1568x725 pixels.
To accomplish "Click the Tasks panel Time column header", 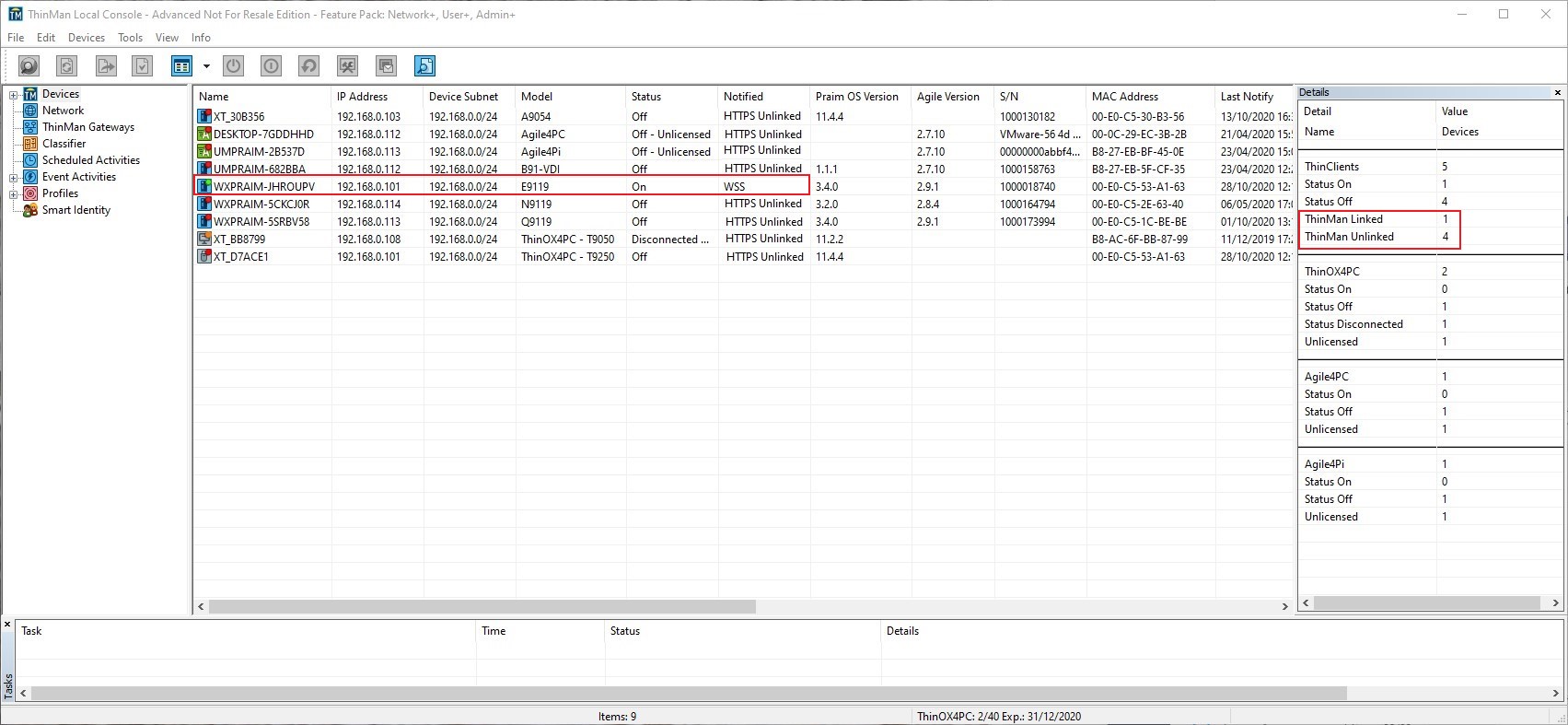I will pyautogui.click(x=540, y=631).
